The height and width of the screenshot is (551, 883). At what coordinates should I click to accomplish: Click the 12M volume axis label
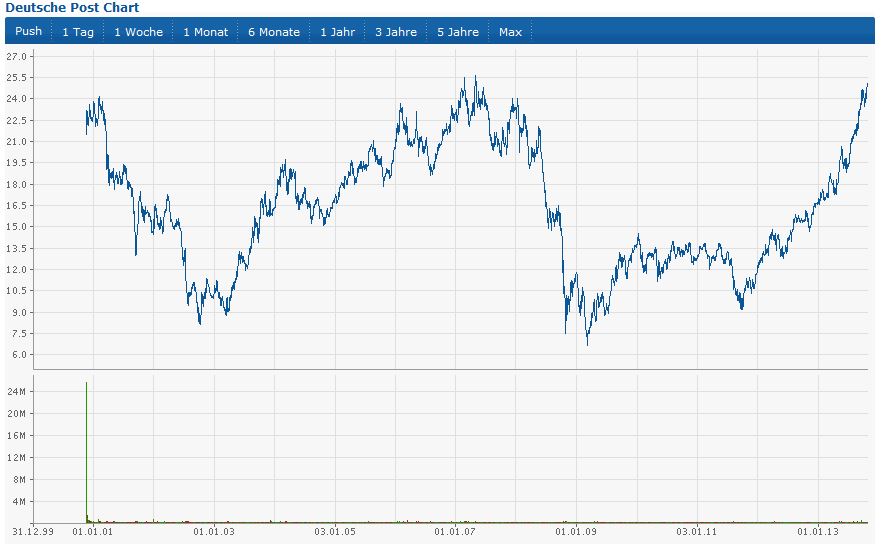click(16, 457)
